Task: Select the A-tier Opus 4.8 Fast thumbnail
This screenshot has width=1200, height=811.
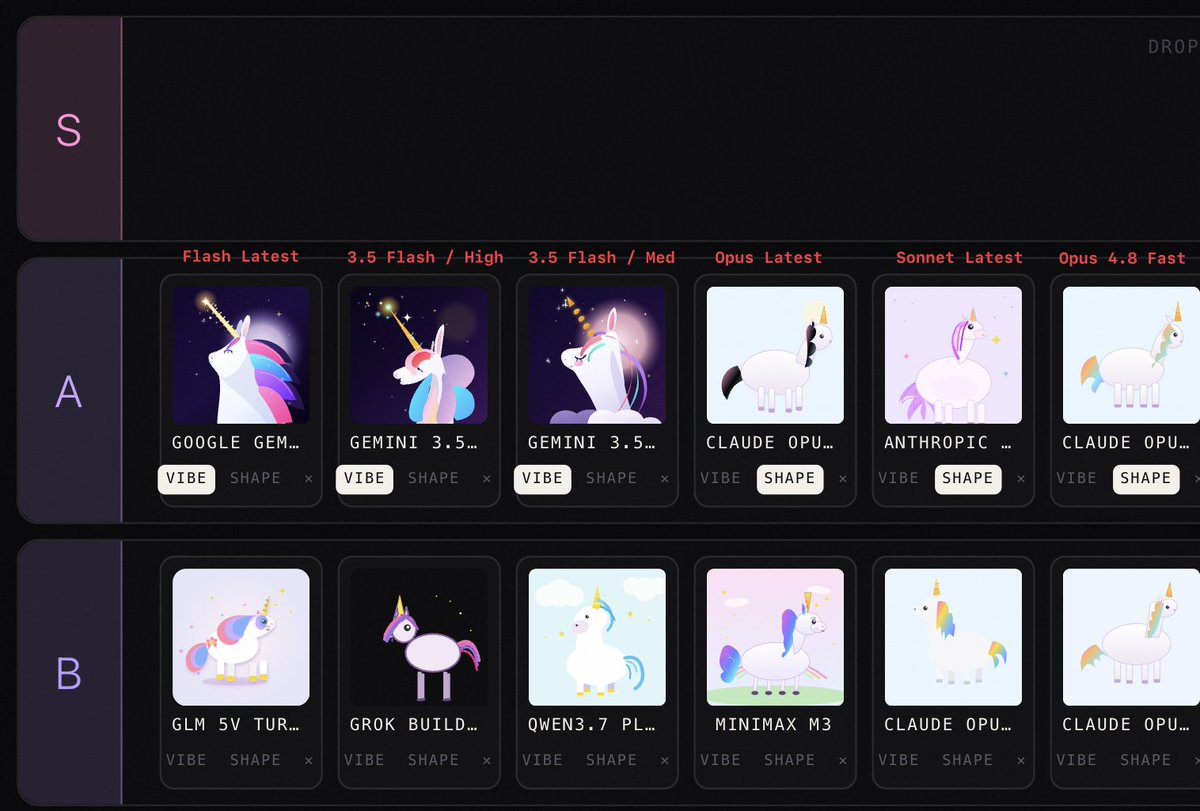Action: [x=1131, y=355]
